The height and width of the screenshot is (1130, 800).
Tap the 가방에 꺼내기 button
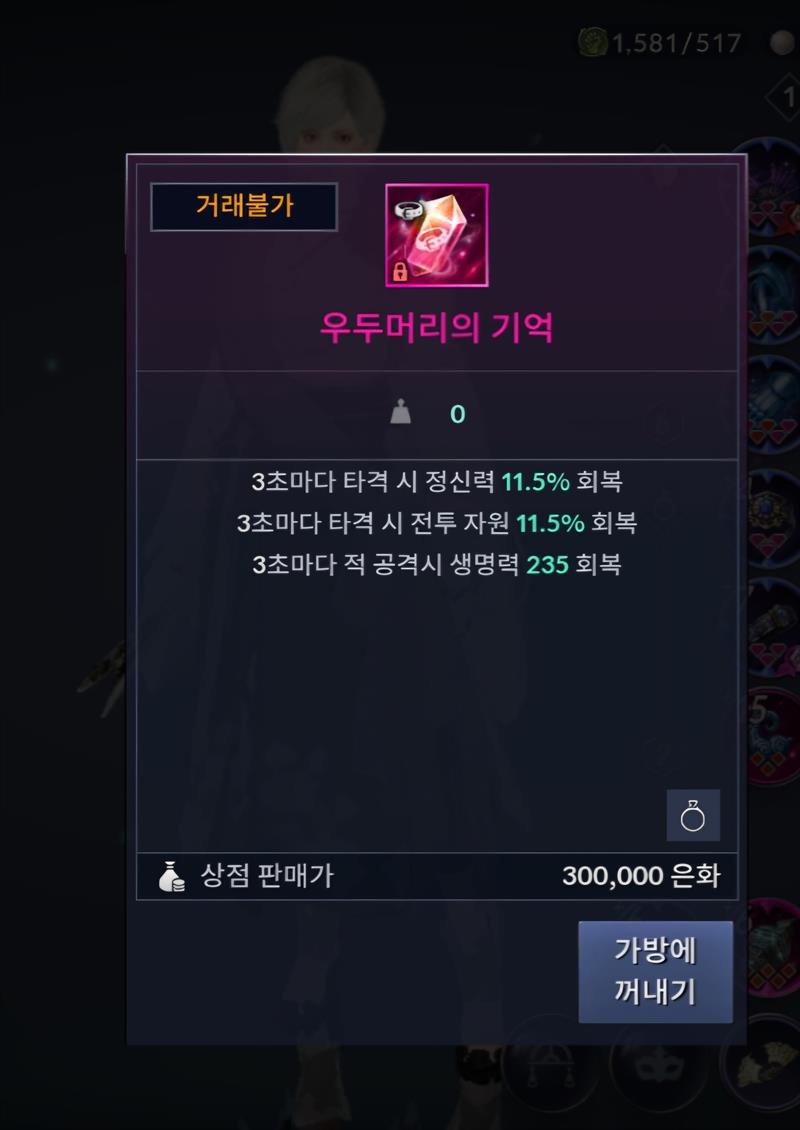pyautogui.click(x=655, y=971)
